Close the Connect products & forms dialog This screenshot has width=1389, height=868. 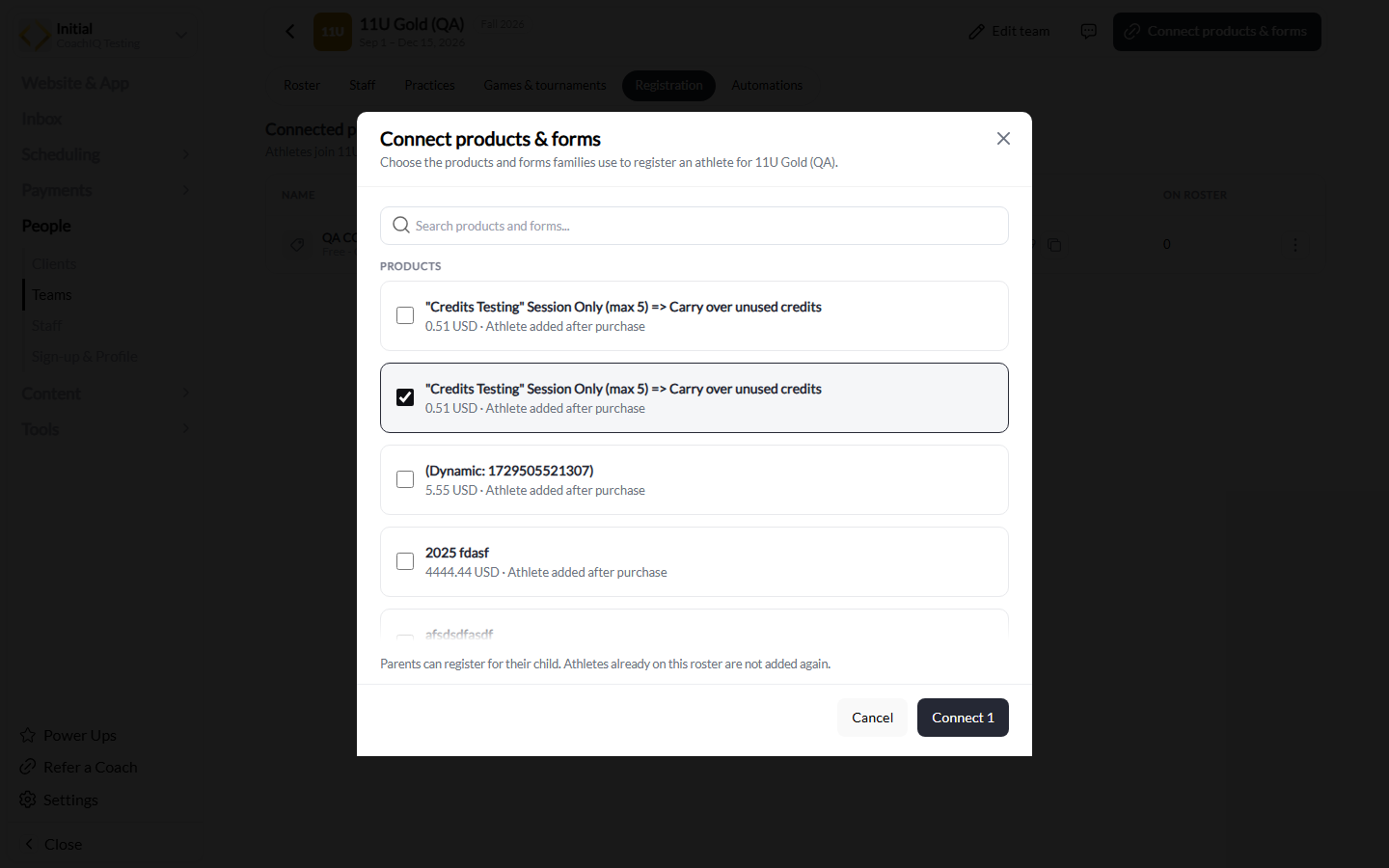1003,139
